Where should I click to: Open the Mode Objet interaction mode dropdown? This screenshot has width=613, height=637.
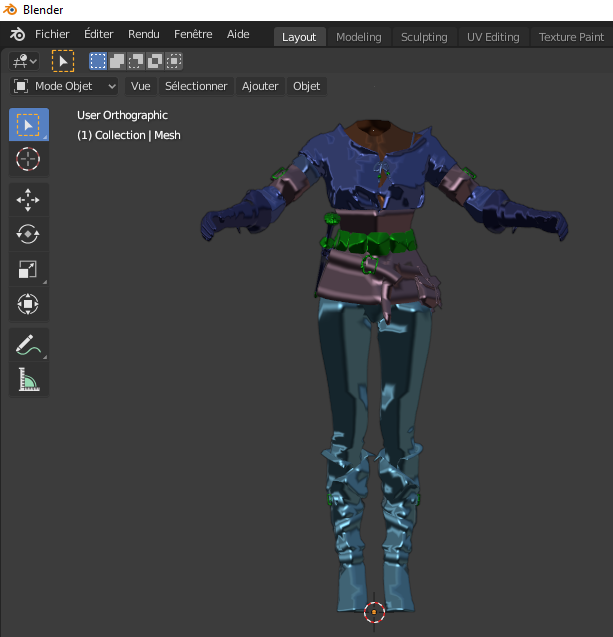[64, 87]
